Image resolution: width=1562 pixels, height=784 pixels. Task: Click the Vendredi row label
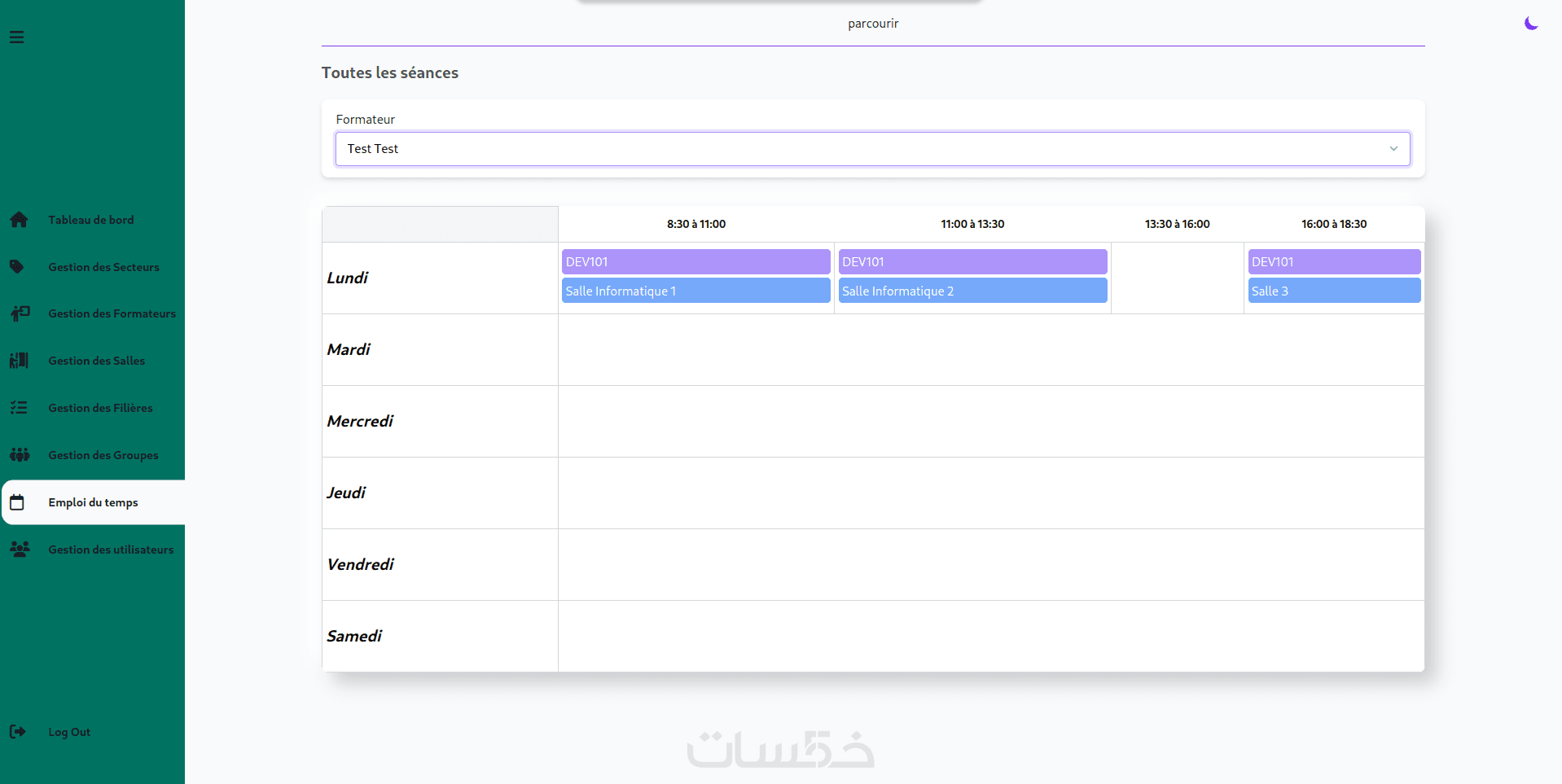pyautogui.click(x=360, y=564)
